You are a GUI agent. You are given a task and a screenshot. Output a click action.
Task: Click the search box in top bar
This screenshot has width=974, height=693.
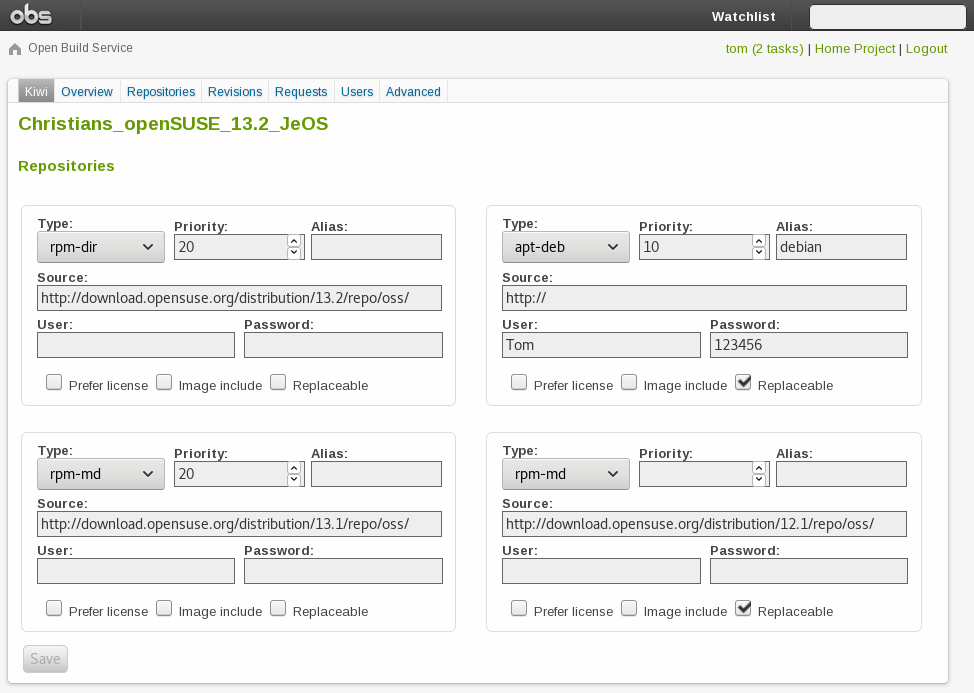click(887, 17)
